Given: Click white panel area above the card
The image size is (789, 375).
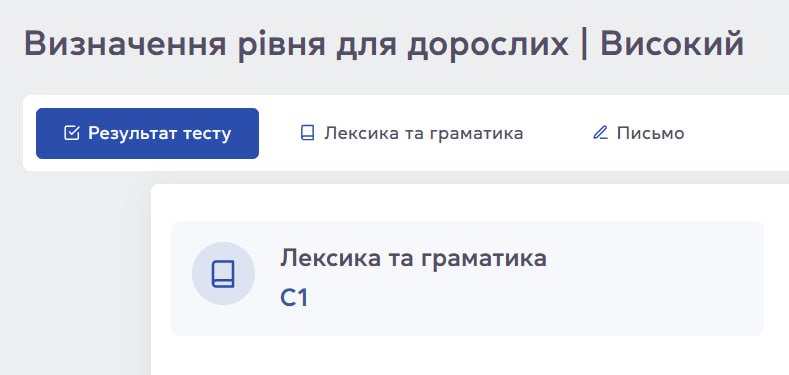Looking at the screenshot, I should pyautogui.click(x=468, y=202).
